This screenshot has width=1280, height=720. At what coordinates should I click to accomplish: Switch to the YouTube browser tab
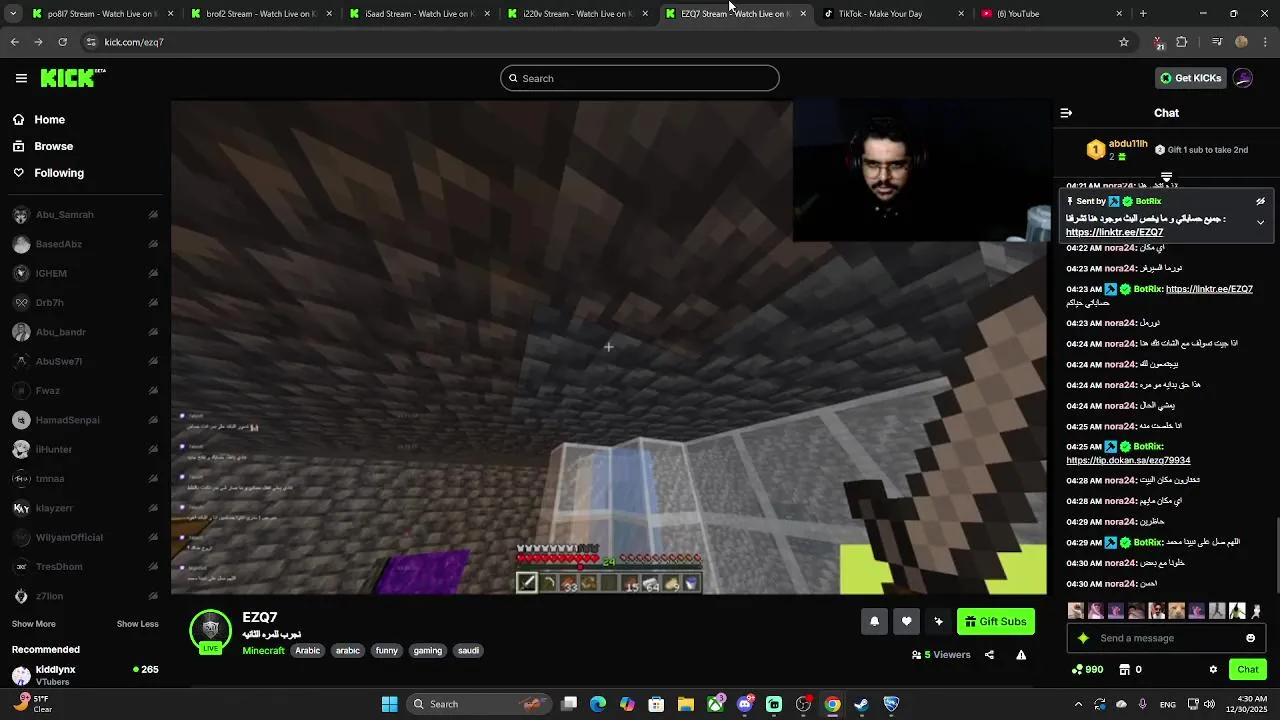tap(1052, 14)
